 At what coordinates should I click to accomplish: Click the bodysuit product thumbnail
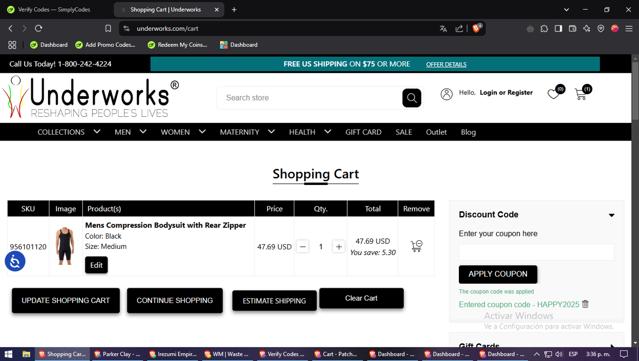click(x=65, y=246)
